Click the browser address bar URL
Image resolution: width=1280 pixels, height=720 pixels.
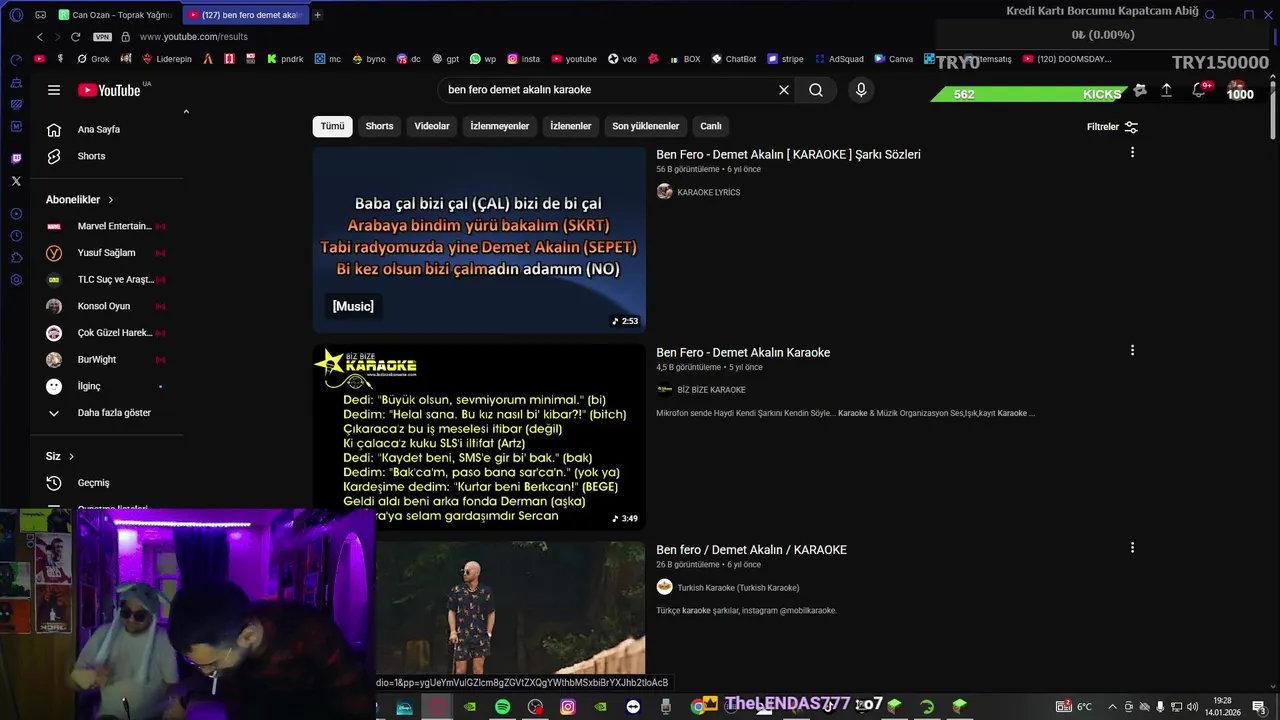193,37
